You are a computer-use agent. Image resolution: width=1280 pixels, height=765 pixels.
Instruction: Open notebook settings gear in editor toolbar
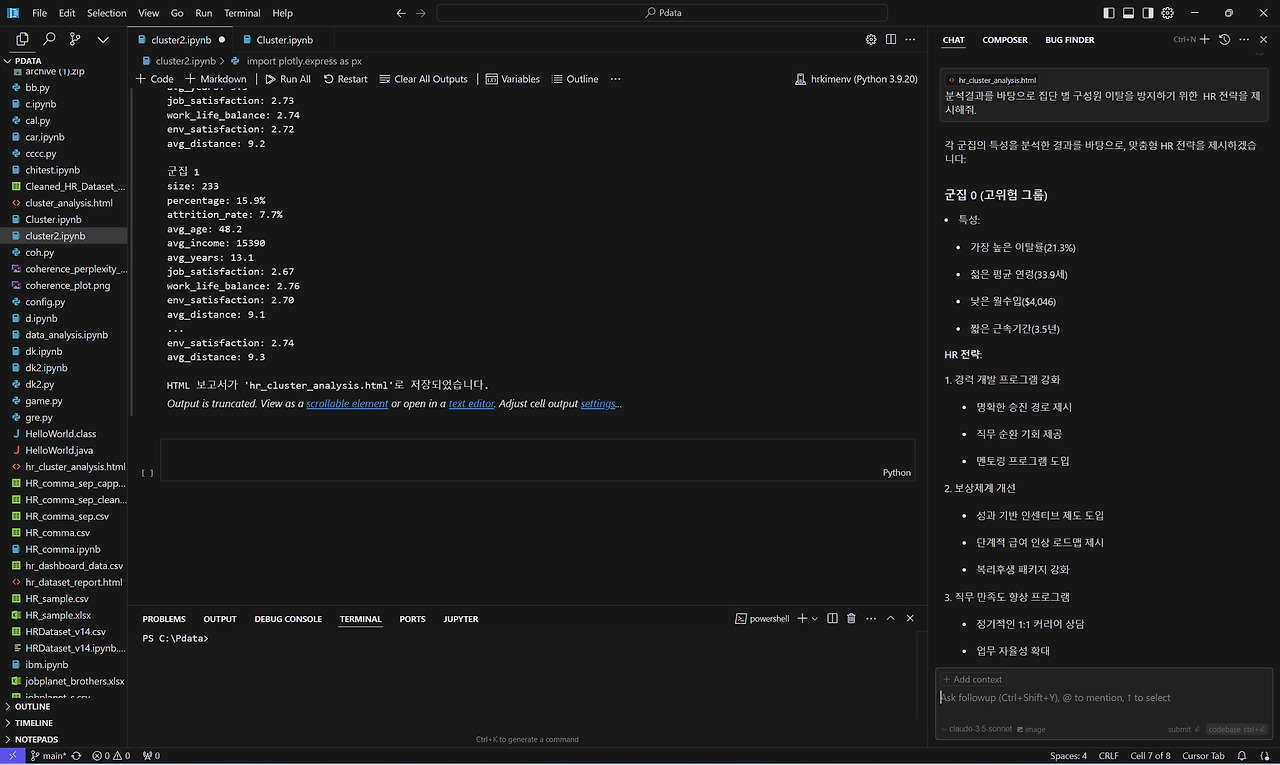coord(871,40)
